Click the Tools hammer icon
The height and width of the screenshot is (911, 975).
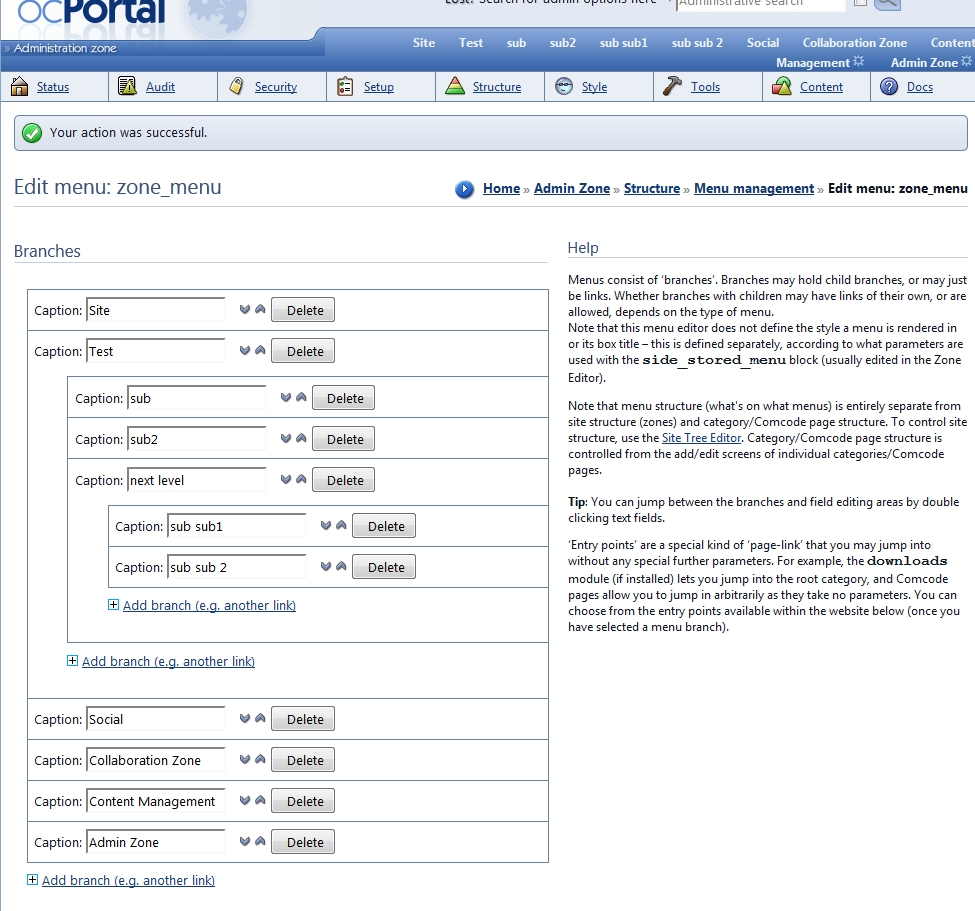[673, 87]
